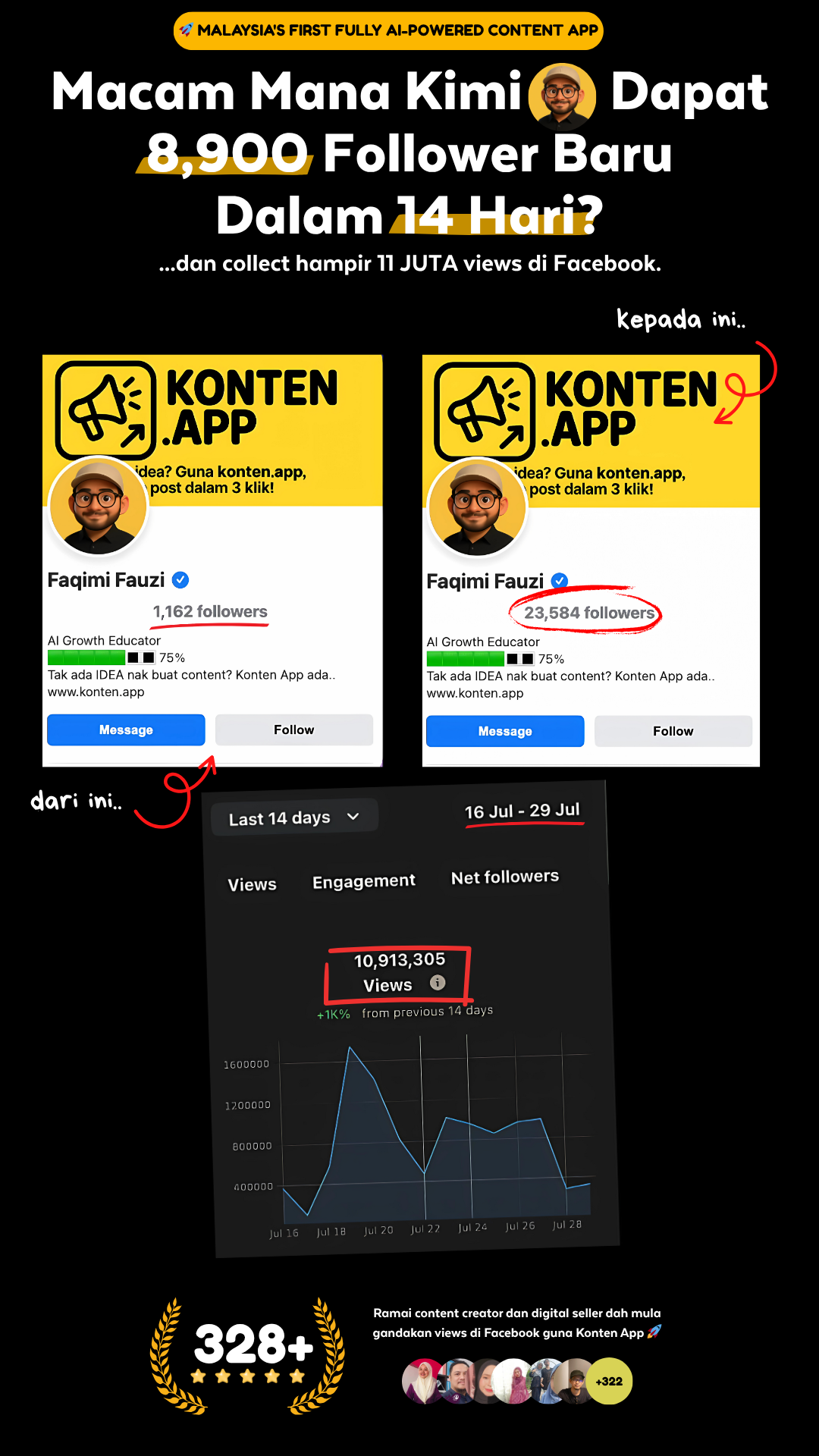Open the www.konten.app link on right card

(x=475, y=693)
